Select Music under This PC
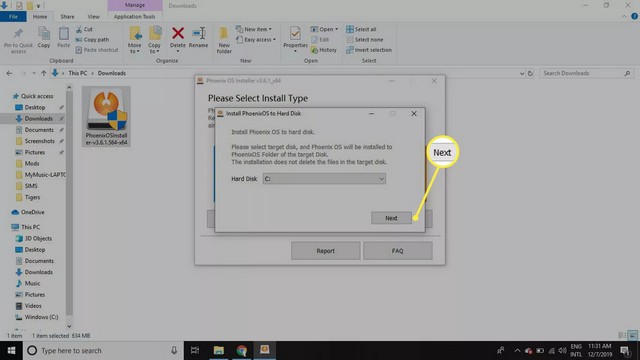640x360 pixels. point(32,283)
